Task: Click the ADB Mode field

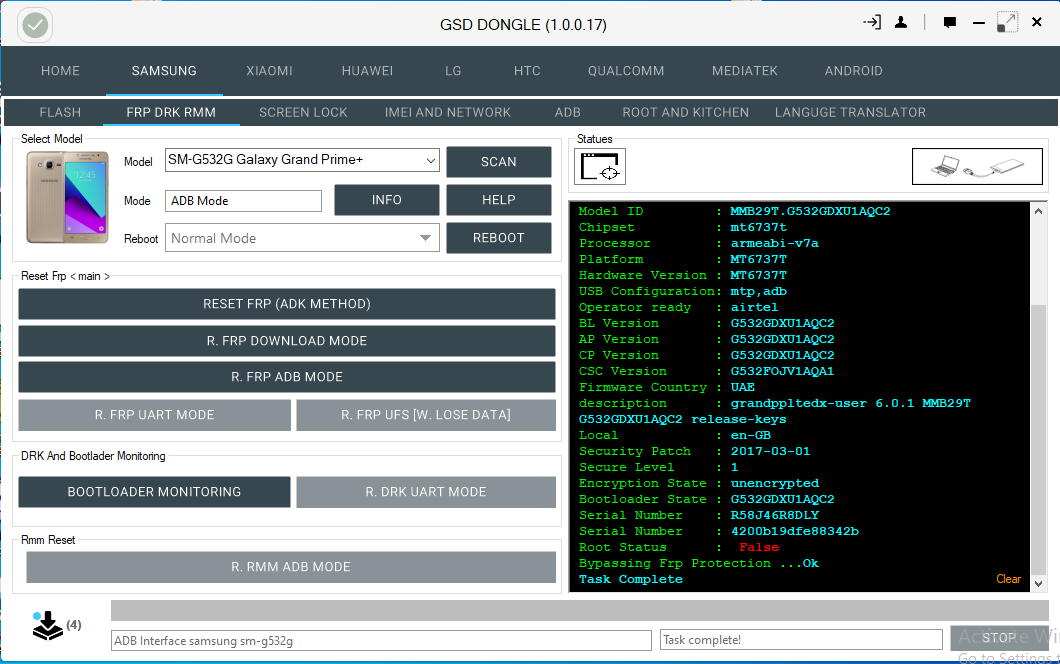Action: click(x=243, y=201)
